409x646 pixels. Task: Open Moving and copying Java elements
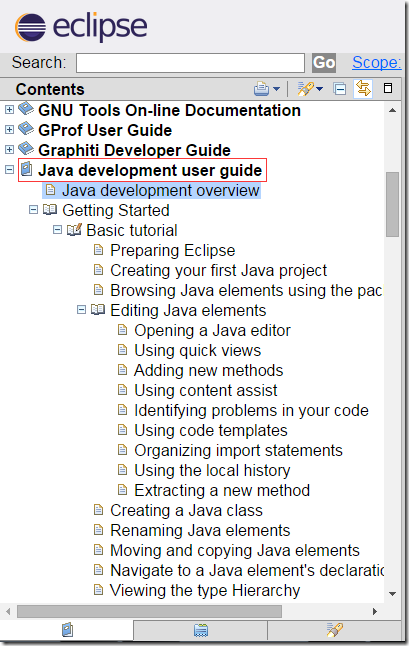coord(235,550)
